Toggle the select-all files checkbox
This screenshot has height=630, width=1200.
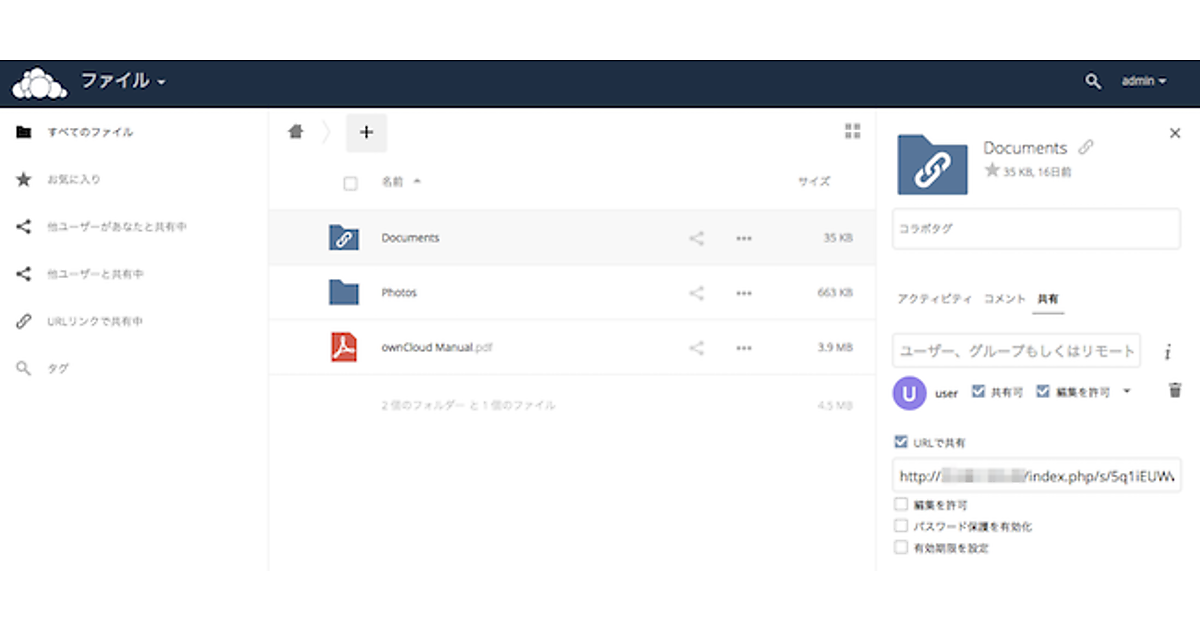(x=350, y=183)
